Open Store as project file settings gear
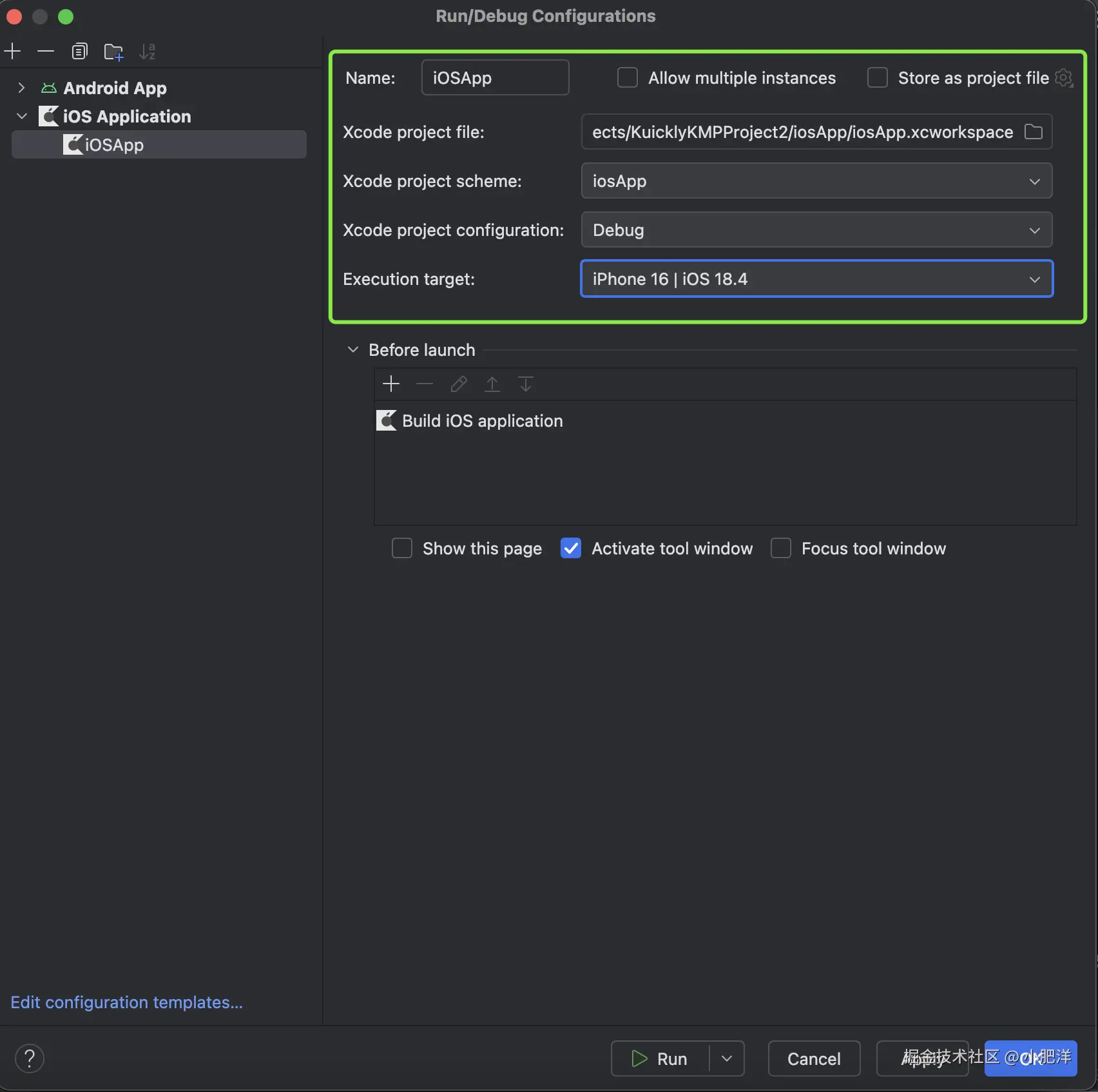The width and height of the screenshot is (1098, 1092). pos(1064,78)
